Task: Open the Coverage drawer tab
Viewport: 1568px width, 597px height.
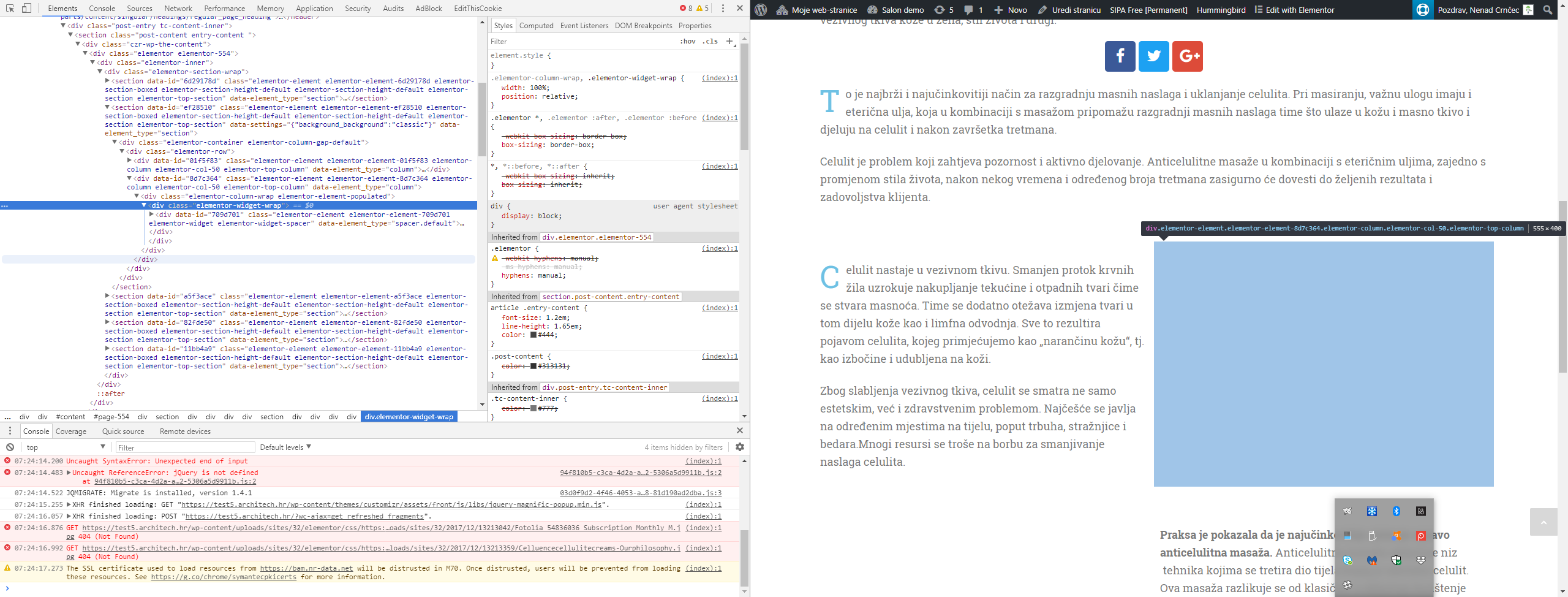Action: point(71,431)
